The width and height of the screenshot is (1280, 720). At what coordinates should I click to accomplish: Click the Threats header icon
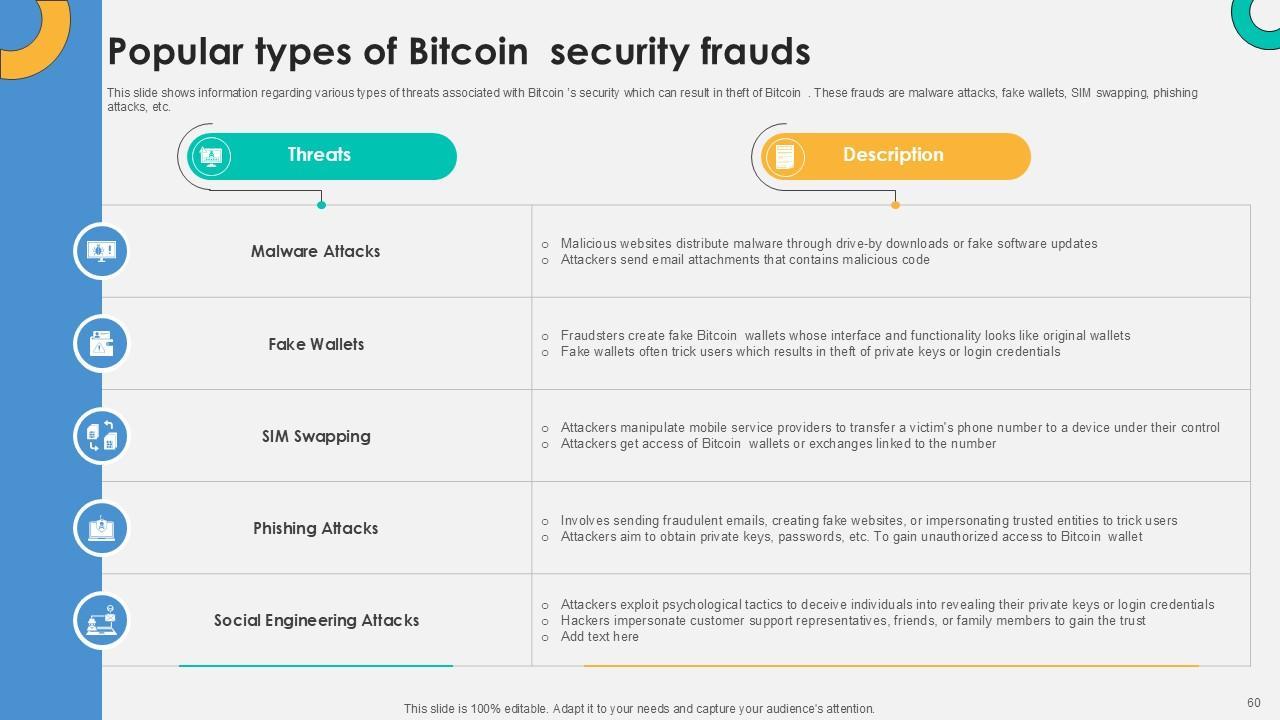pos(210,156)
